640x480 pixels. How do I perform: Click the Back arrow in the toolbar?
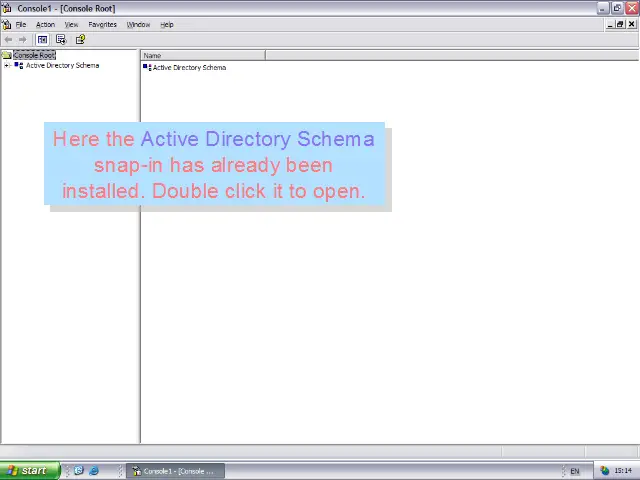9,40
